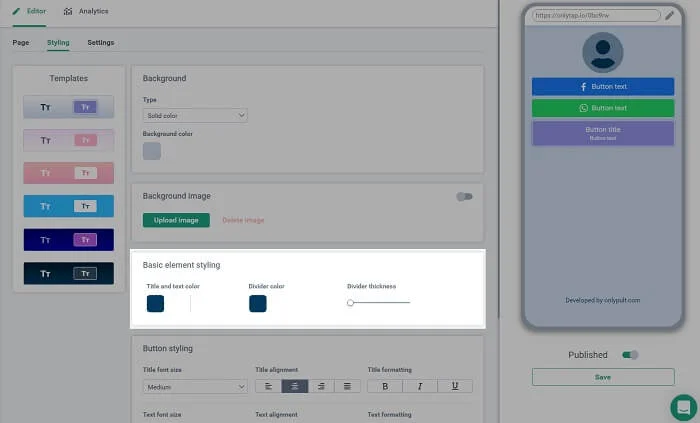Select left title alignment icon
This screenshot has height=423, width=700.
[269, 386]
